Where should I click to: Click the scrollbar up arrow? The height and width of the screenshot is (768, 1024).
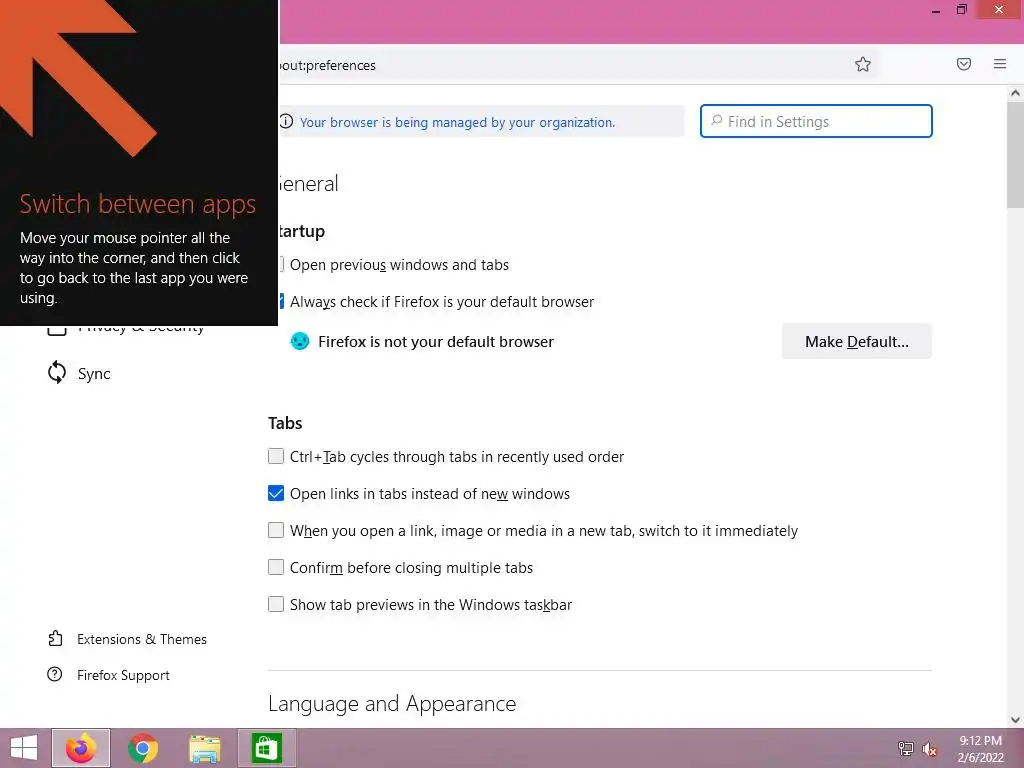pyautogui.click(x=1015, y=93)
